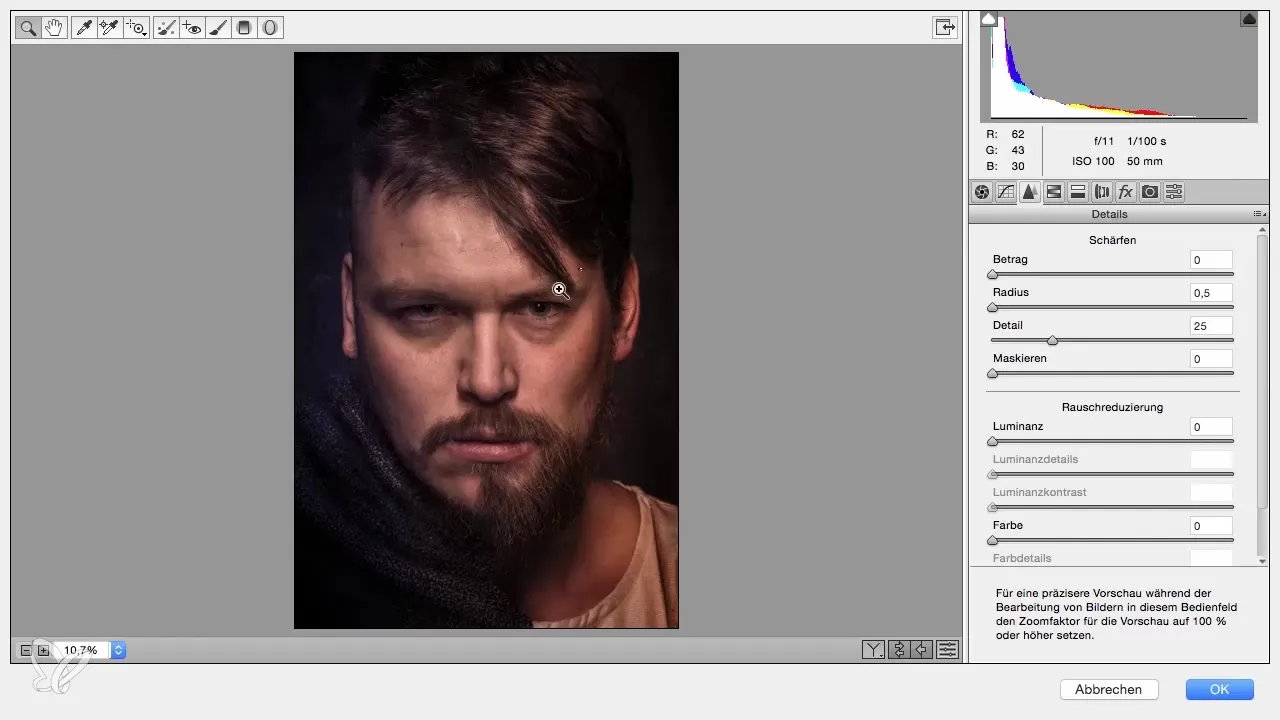The width and height of the screenshot is (1280, 720).
Task: Click the Schärfen section heading
Action: (x=1112, y=240)
